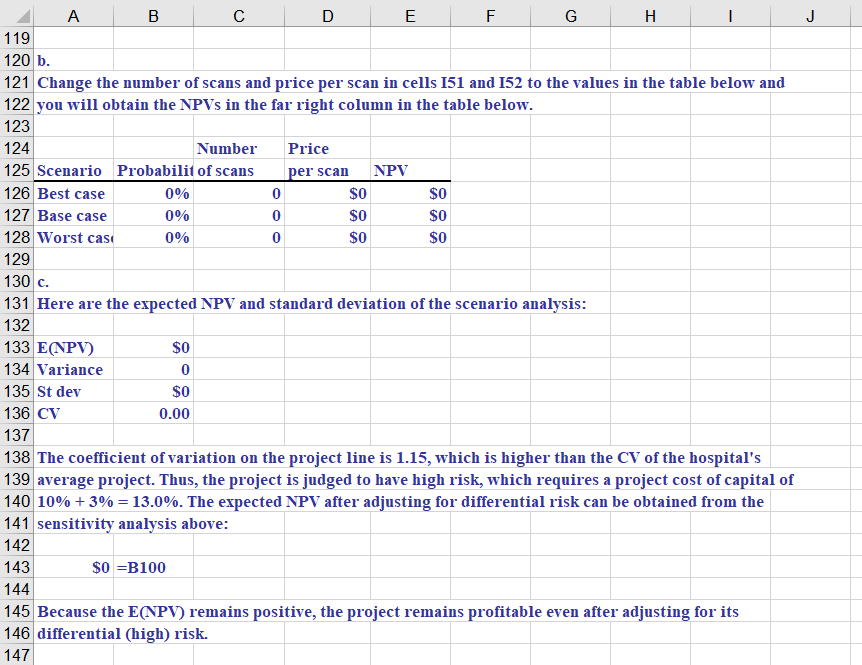
Task: Select column J header
Action: [x=810, y=16]
